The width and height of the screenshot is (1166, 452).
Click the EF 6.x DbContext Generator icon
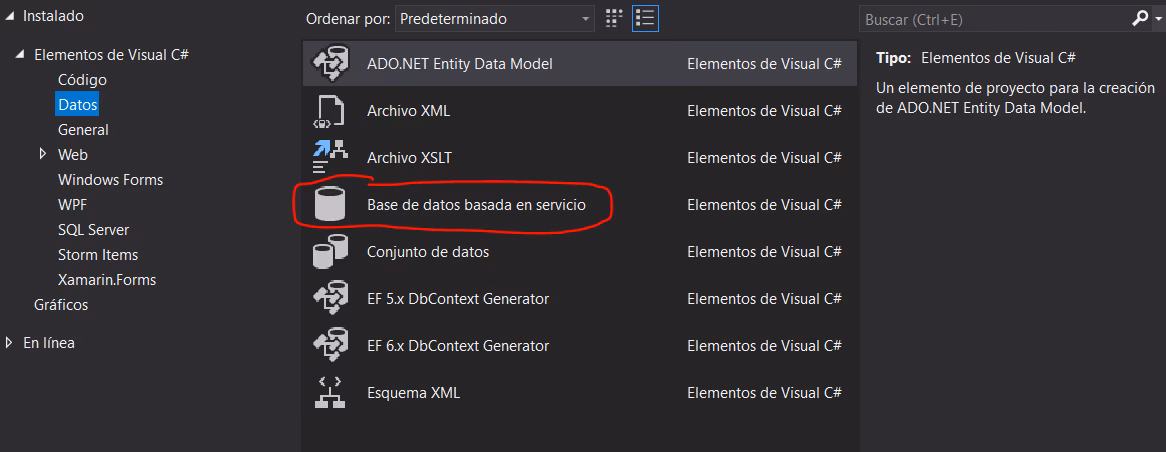pos(329,346)
